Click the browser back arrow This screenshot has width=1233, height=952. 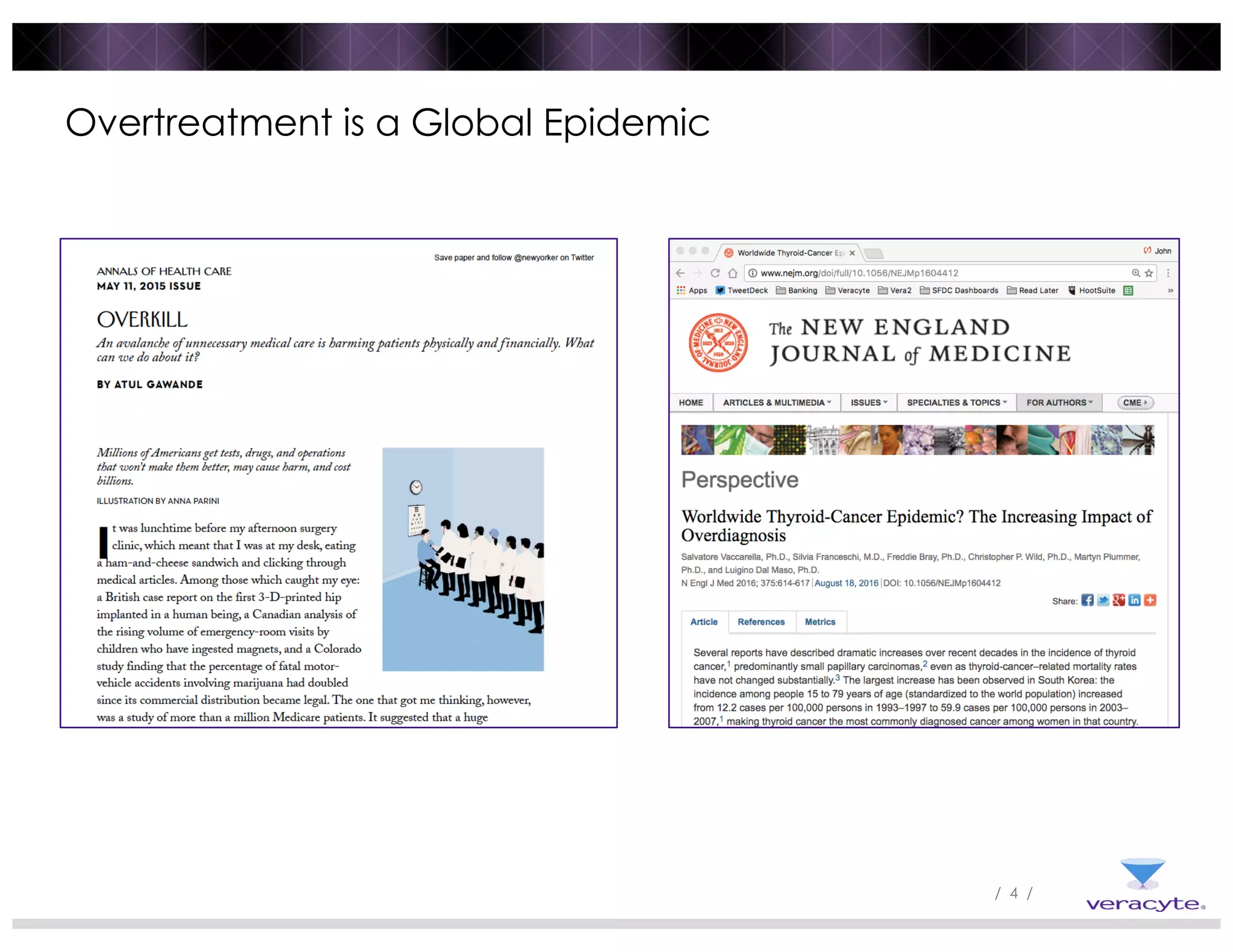(x=680, y=273)
